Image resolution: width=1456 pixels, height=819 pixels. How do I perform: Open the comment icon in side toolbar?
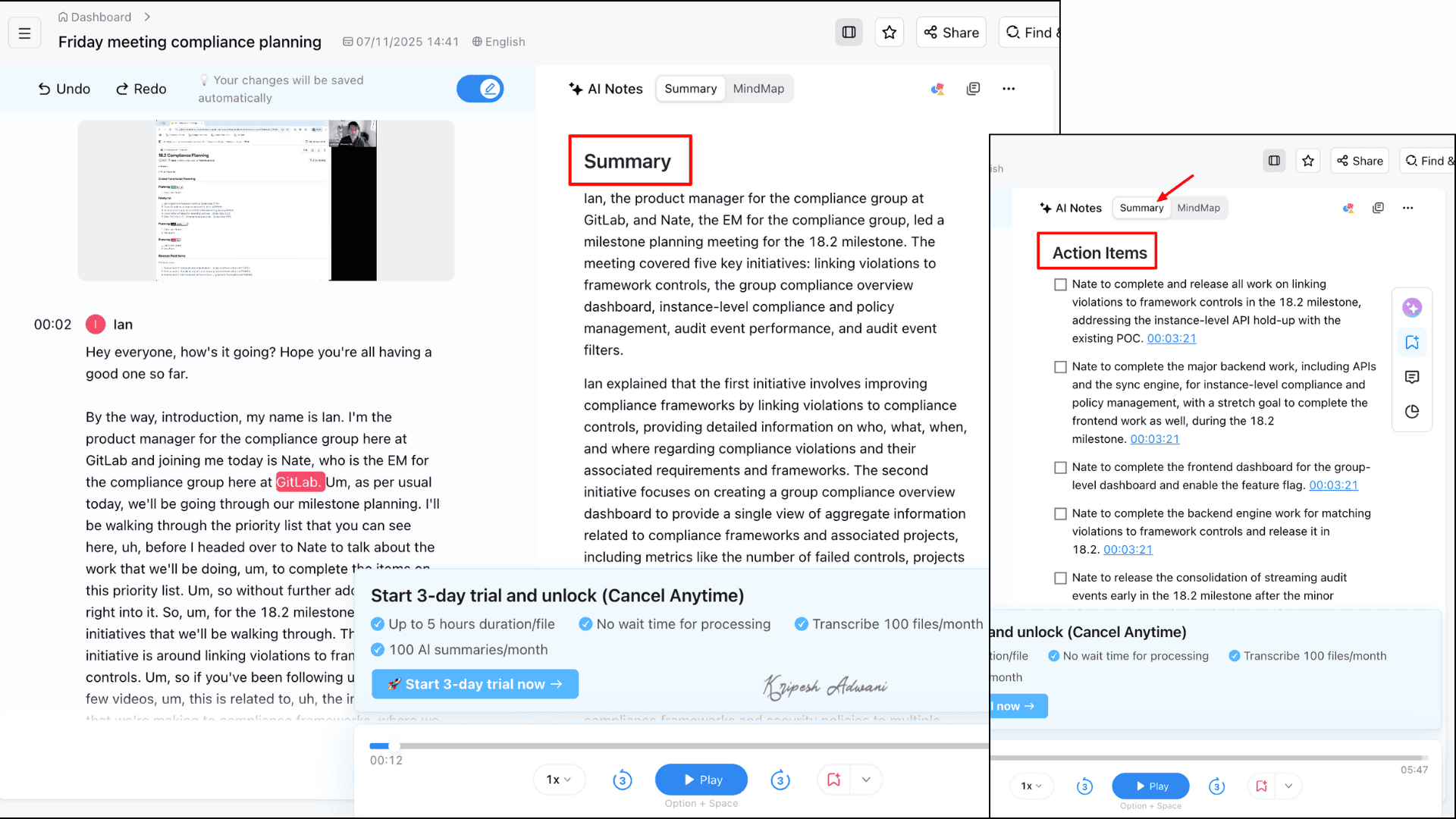click(x=1412, y=377)
